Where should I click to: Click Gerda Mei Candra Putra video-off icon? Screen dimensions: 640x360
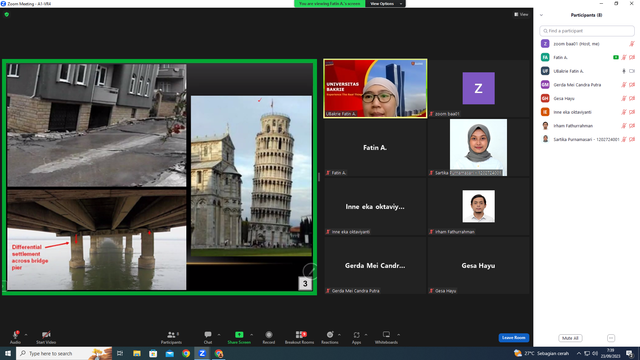(x=632, y=85)
